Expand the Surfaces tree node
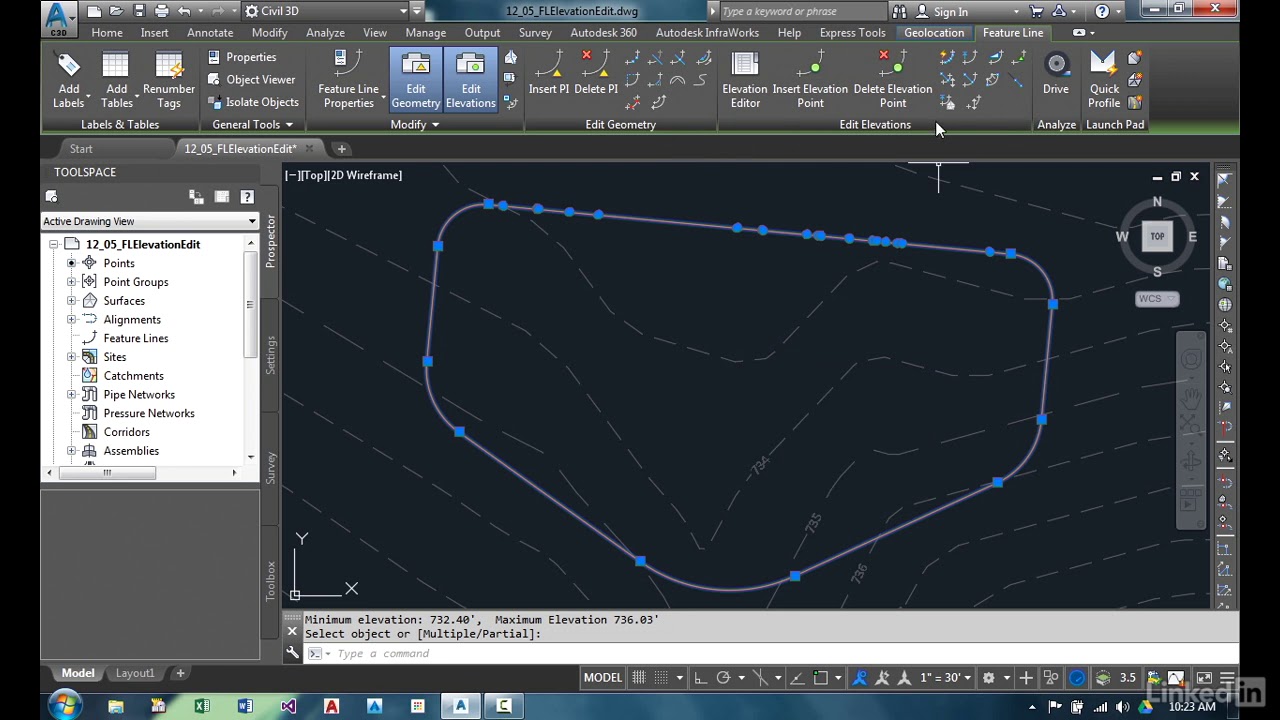 pyautogui.click(x=71, y=301)
